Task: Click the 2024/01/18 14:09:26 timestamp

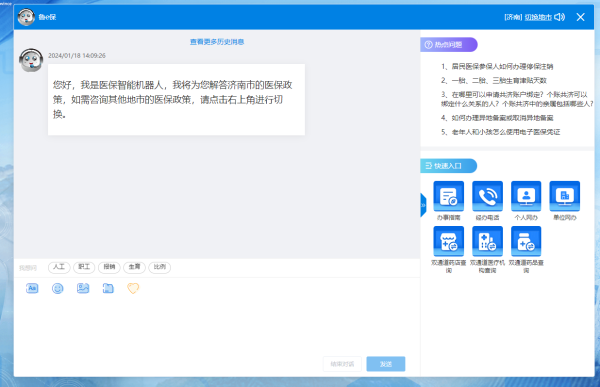Action: click(77, 56)
